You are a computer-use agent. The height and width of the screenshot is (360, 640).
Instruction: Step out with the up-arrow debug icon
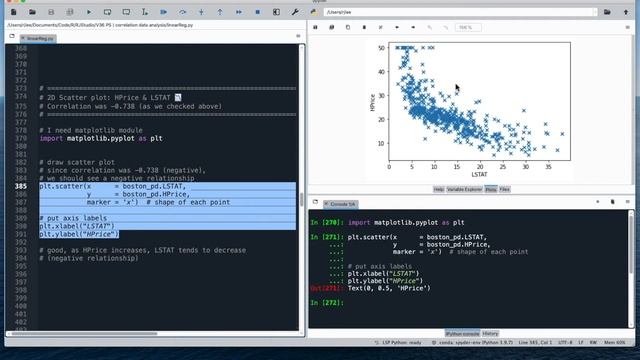pyautogui.click(x=220, y=12)
